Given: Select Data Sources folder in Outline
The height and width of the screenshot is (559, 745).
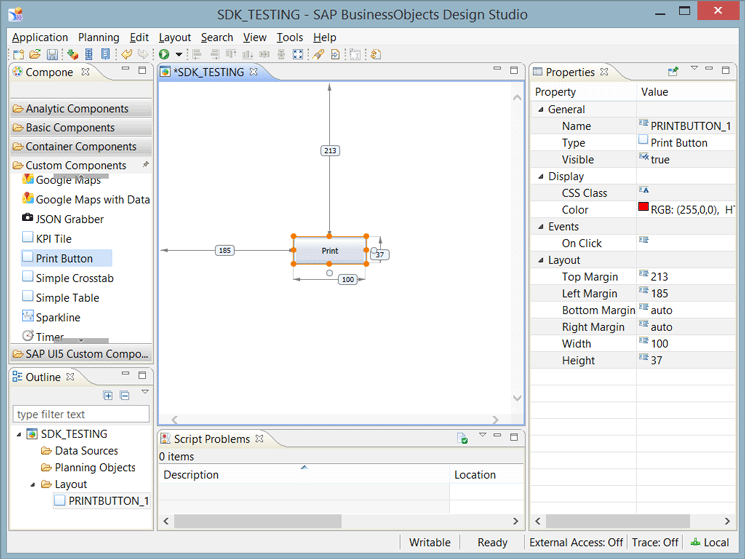Looking at the screenshot, I should (80, 451).
